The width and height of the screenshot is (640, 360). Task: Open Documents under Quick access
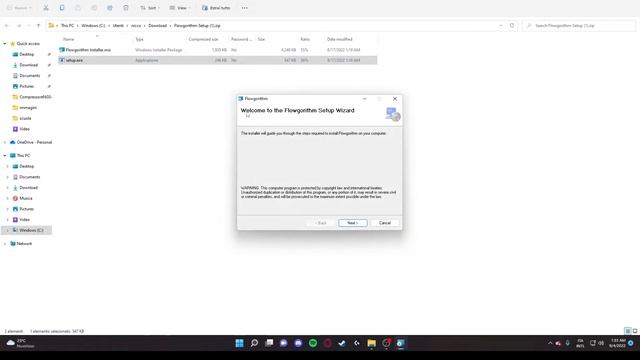coord(29,76)
